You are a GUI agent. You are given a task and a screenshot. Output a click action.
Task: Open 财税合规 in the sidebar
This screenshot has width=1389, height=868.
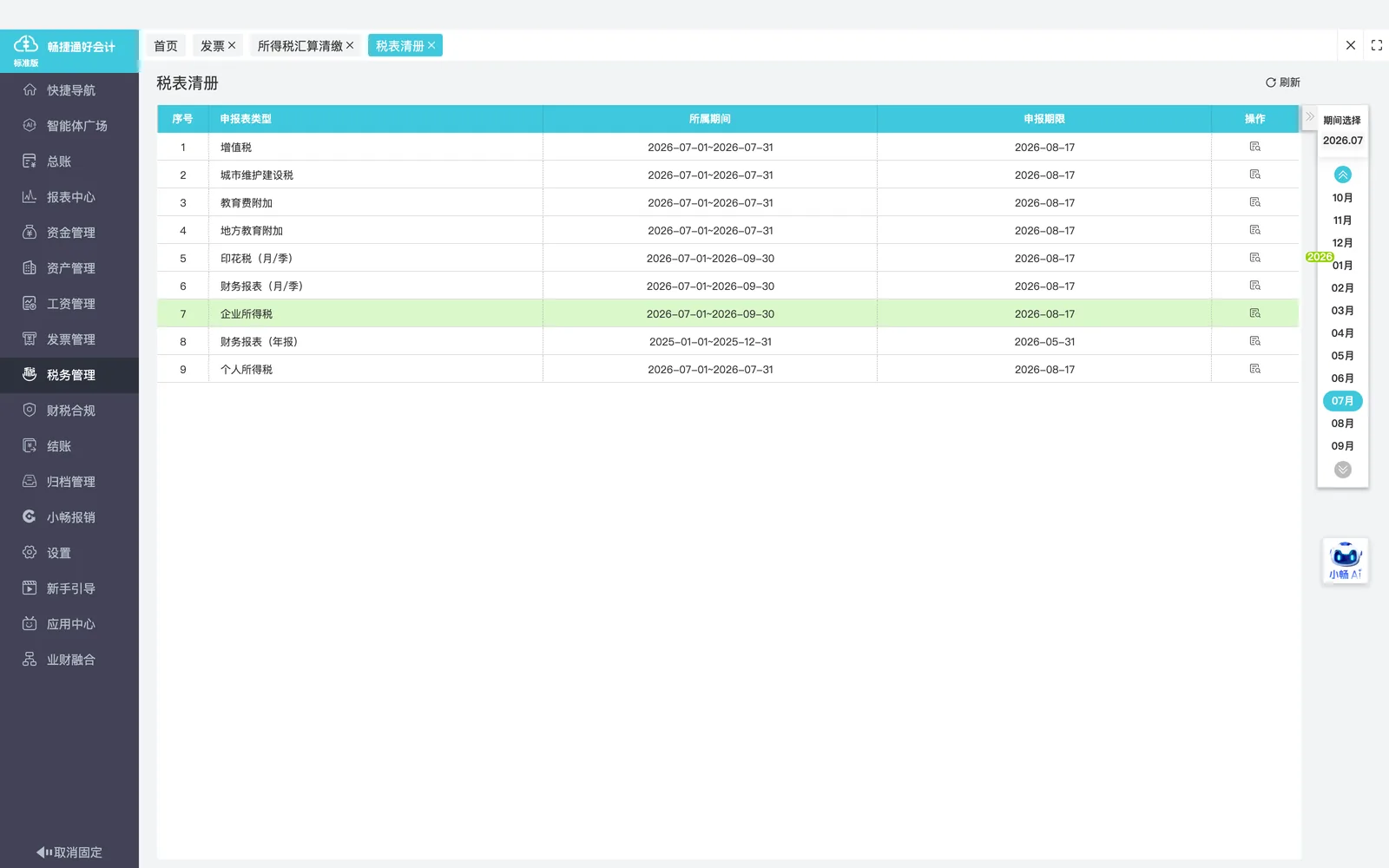tap(69, 411)
